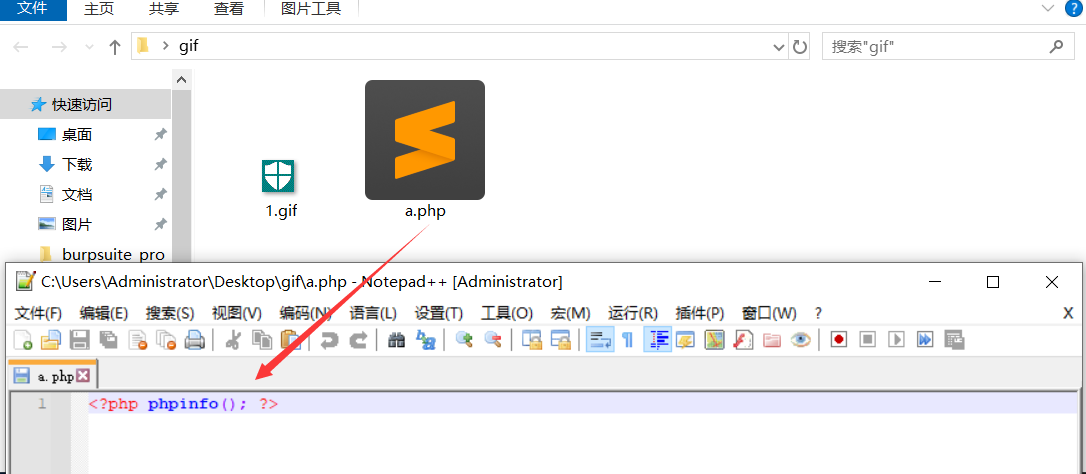
Task: Select the 1.gif file
Action: coord(280,188)
